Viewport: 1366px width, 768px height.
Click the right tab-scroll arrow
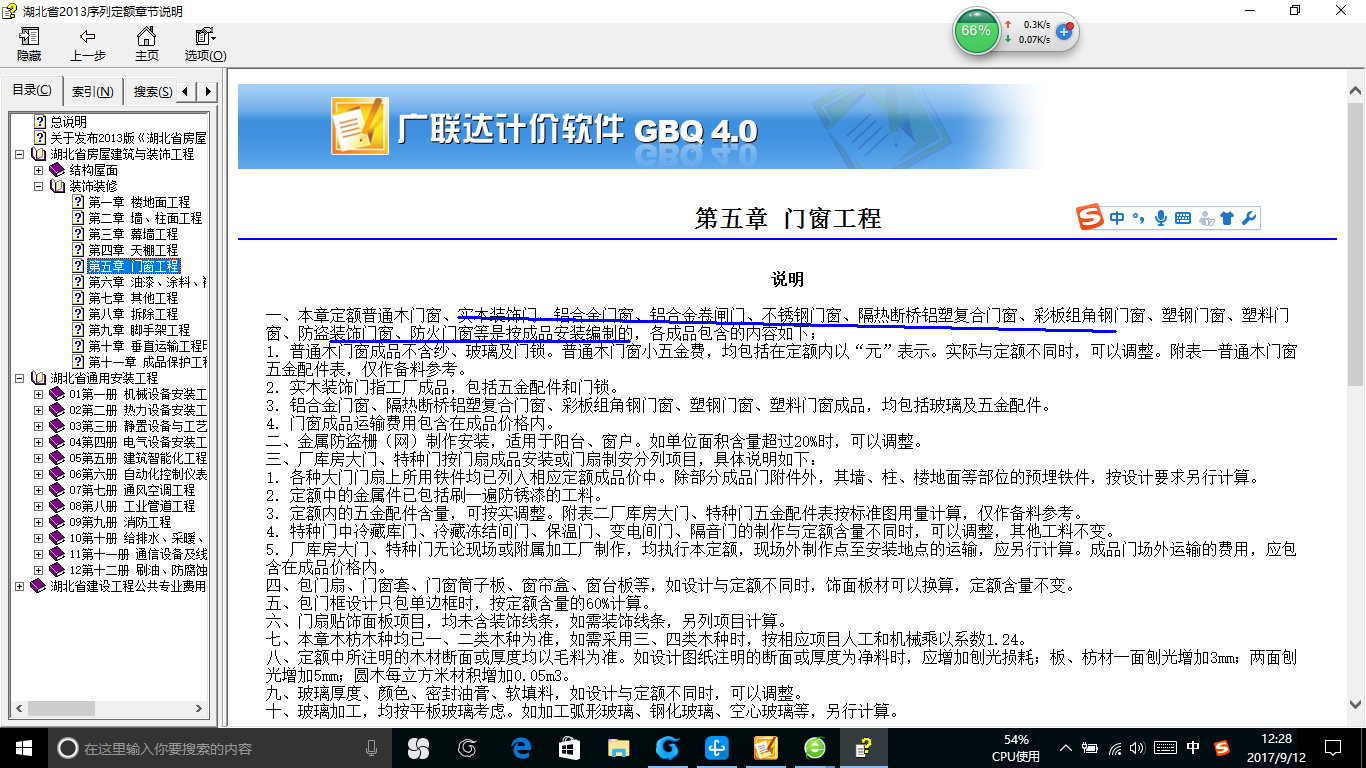click(208, 92)
